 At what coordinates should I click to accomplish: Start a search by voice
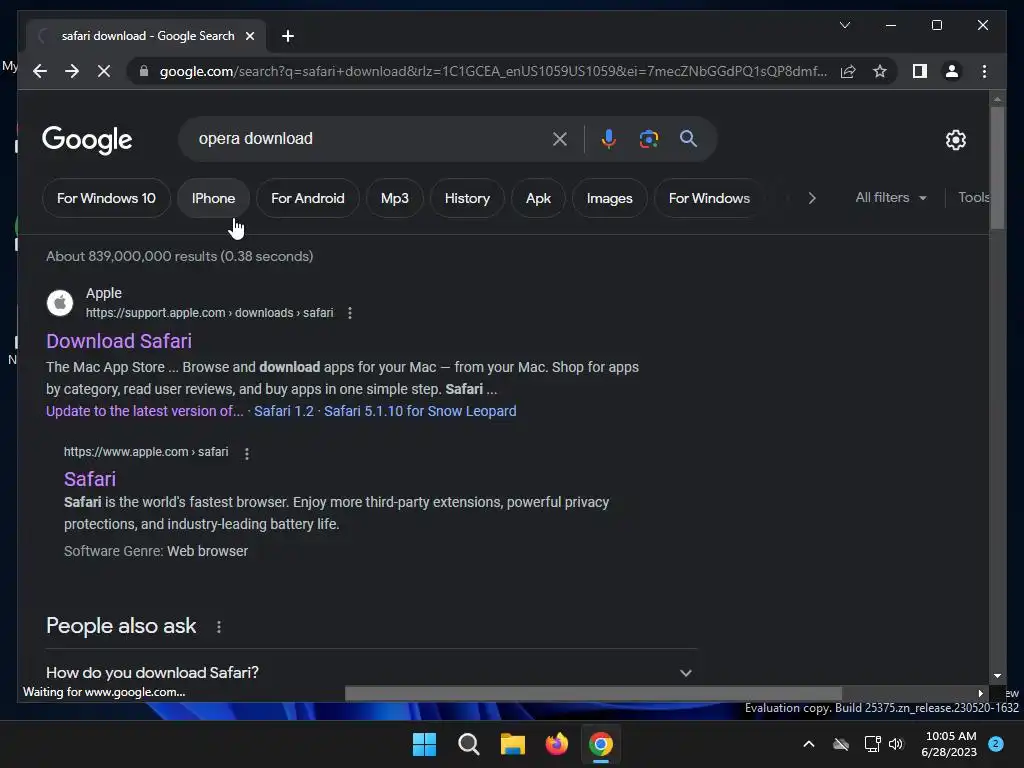click(609, 139)
